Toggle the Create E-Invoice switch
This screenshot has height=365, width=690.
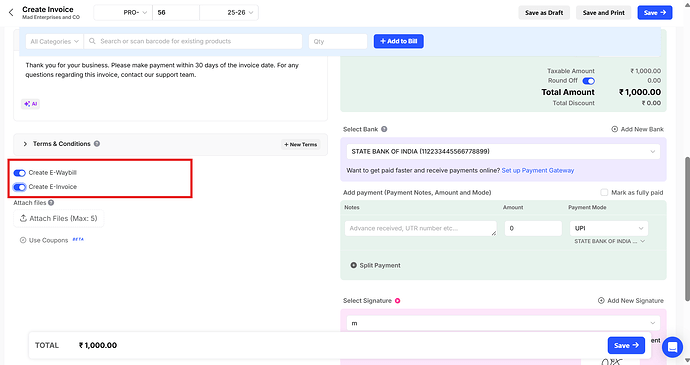pos(19,187)
